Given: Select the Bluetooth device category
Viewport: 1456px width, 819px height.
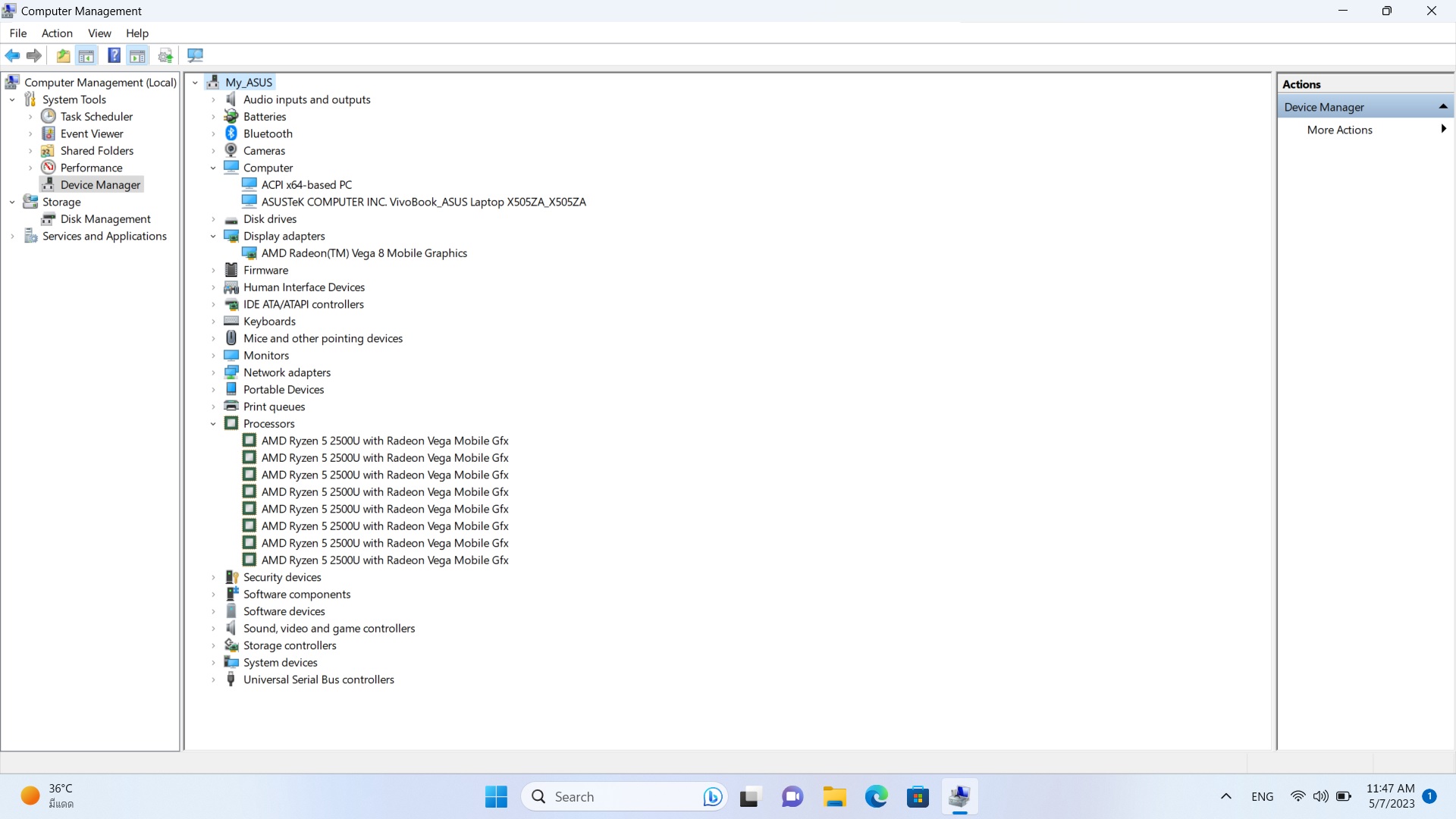Looking at the screenshot, I should [268, 133].
